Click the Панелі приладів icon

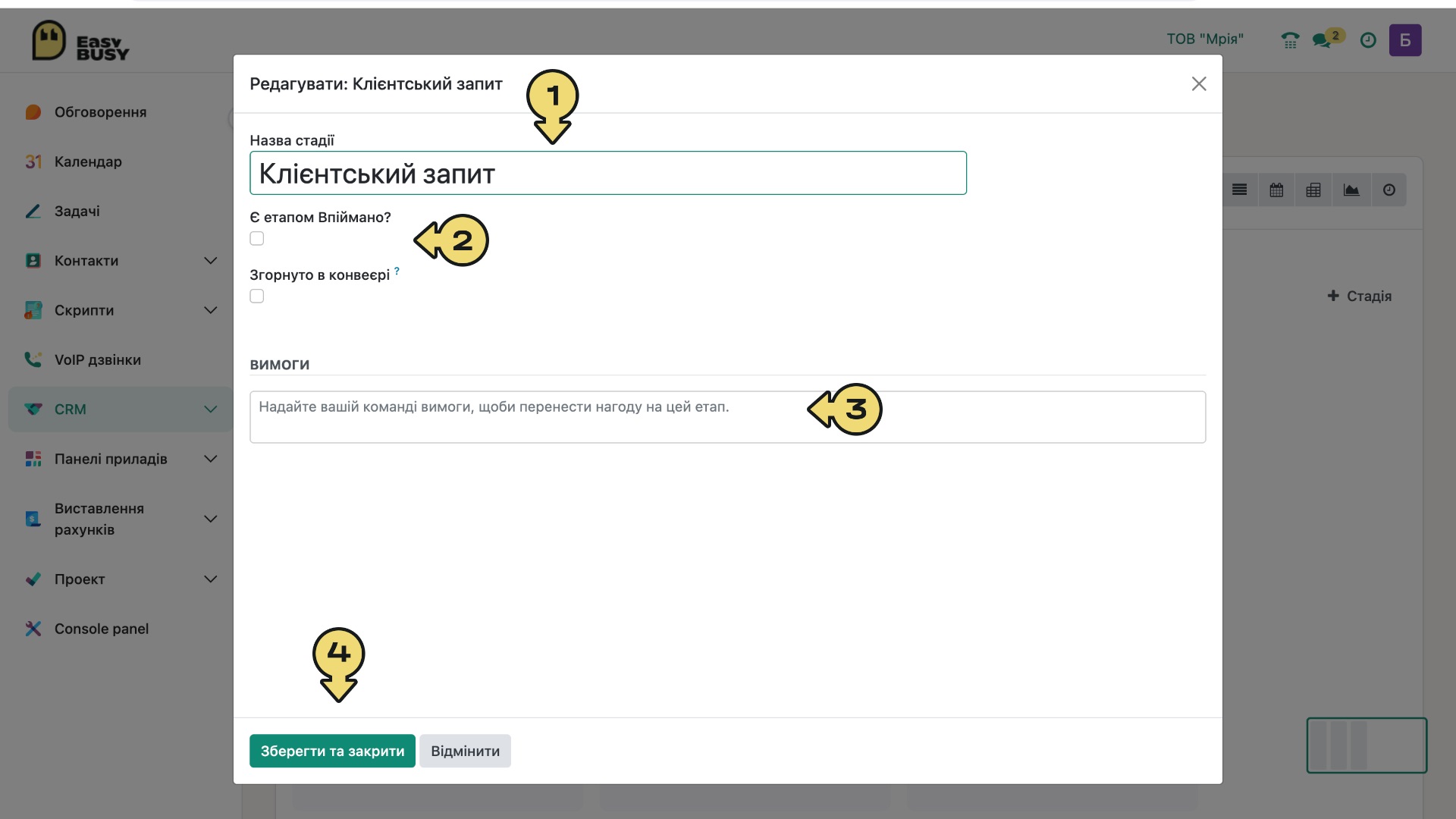click(x=33, y=459)
